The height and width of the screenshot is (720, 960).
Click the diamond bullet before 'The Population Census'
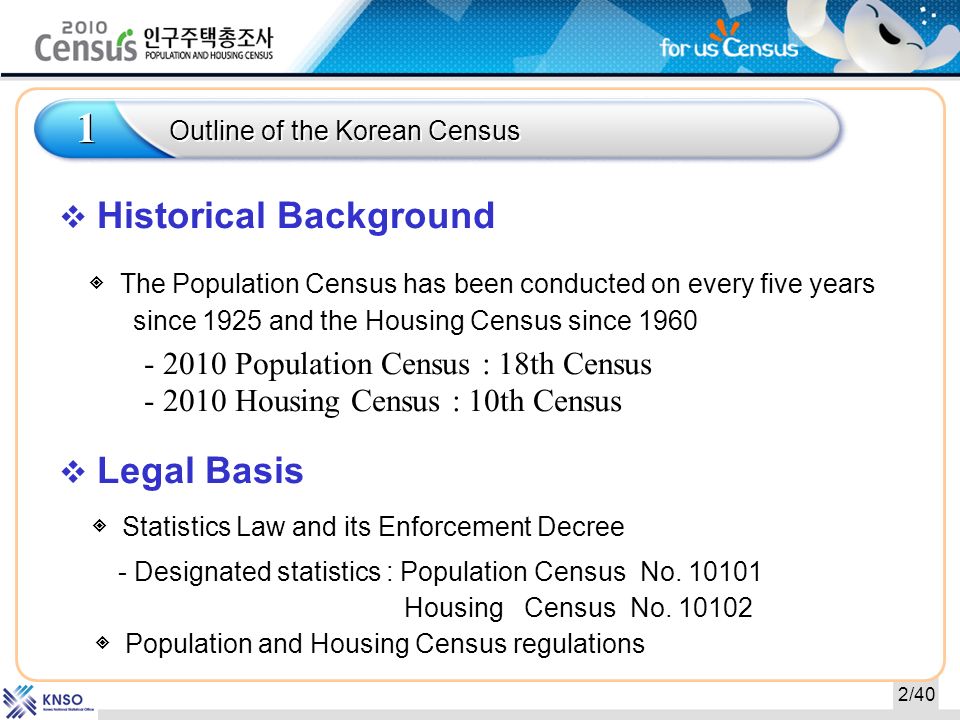pyautogui.click(x=97, y=282)
